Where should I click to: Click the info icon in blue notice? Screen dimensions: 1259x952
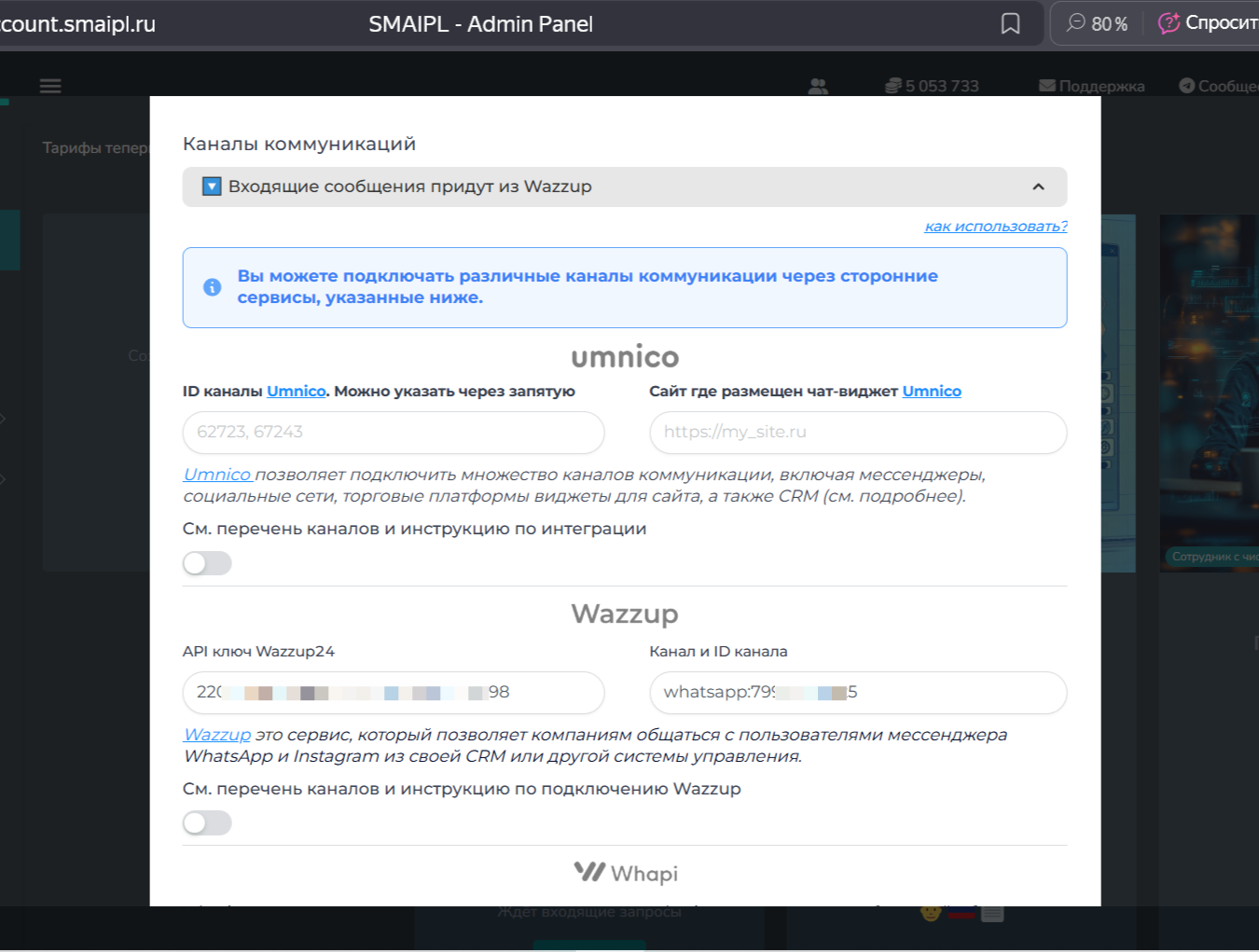tap(213, 287)
